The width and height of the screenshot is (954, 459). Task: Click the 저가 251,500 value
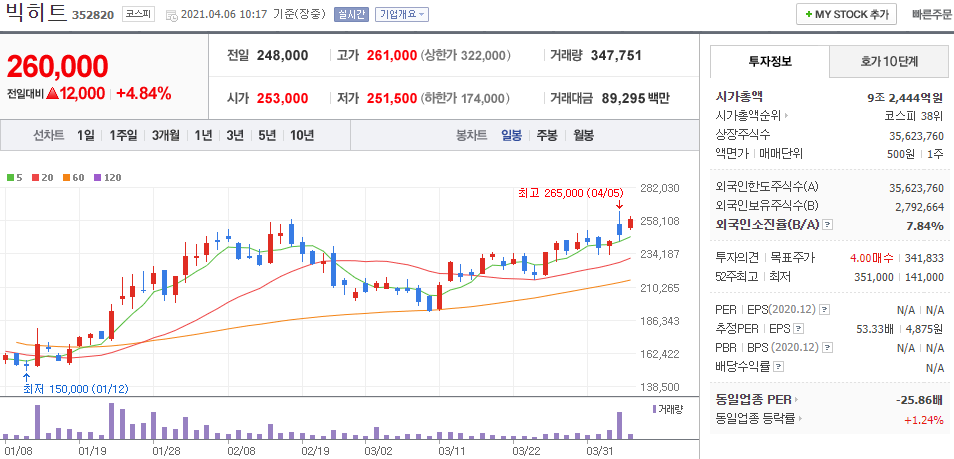(392, 98)
